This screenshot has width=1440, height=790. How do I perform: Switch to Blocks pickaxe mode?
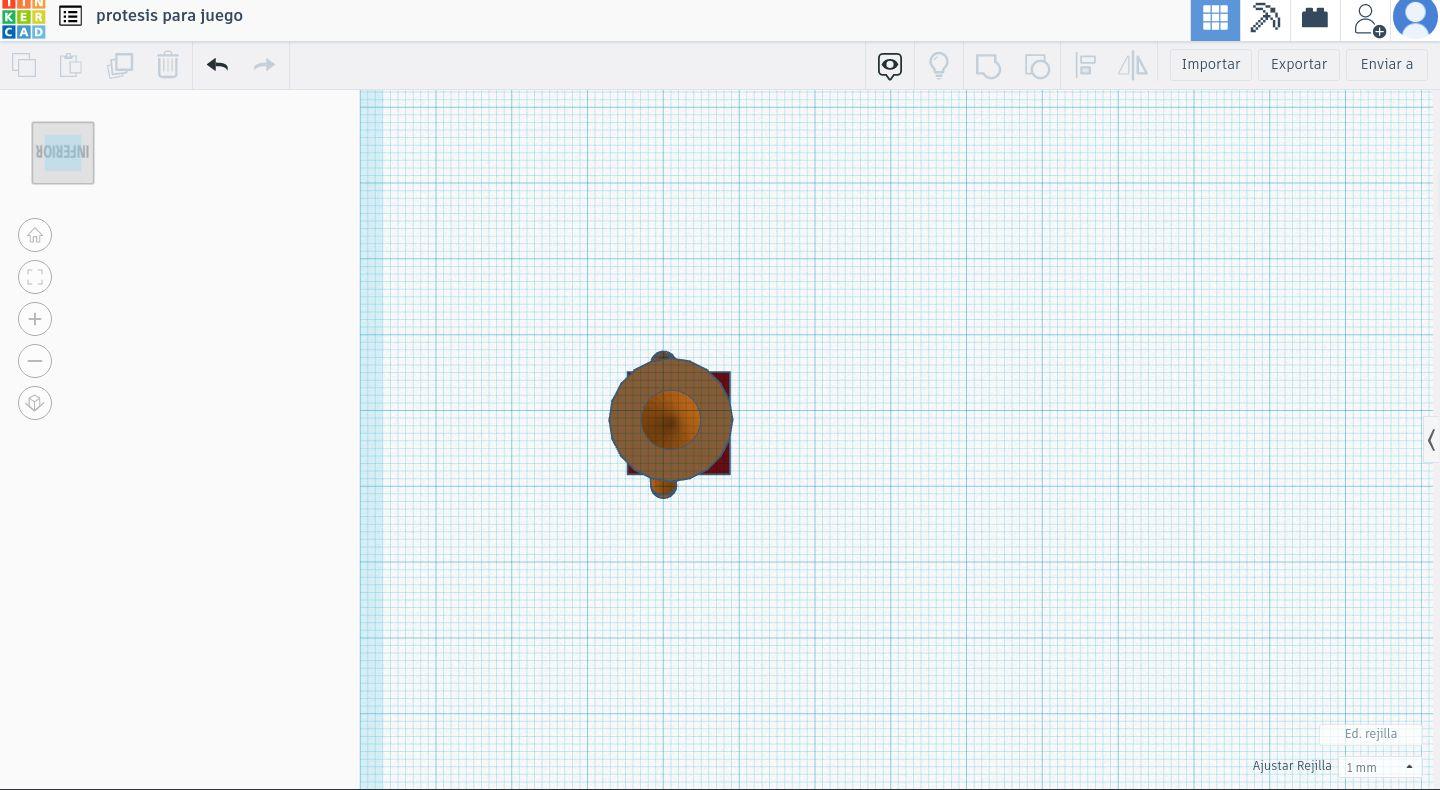(1265, 19)
